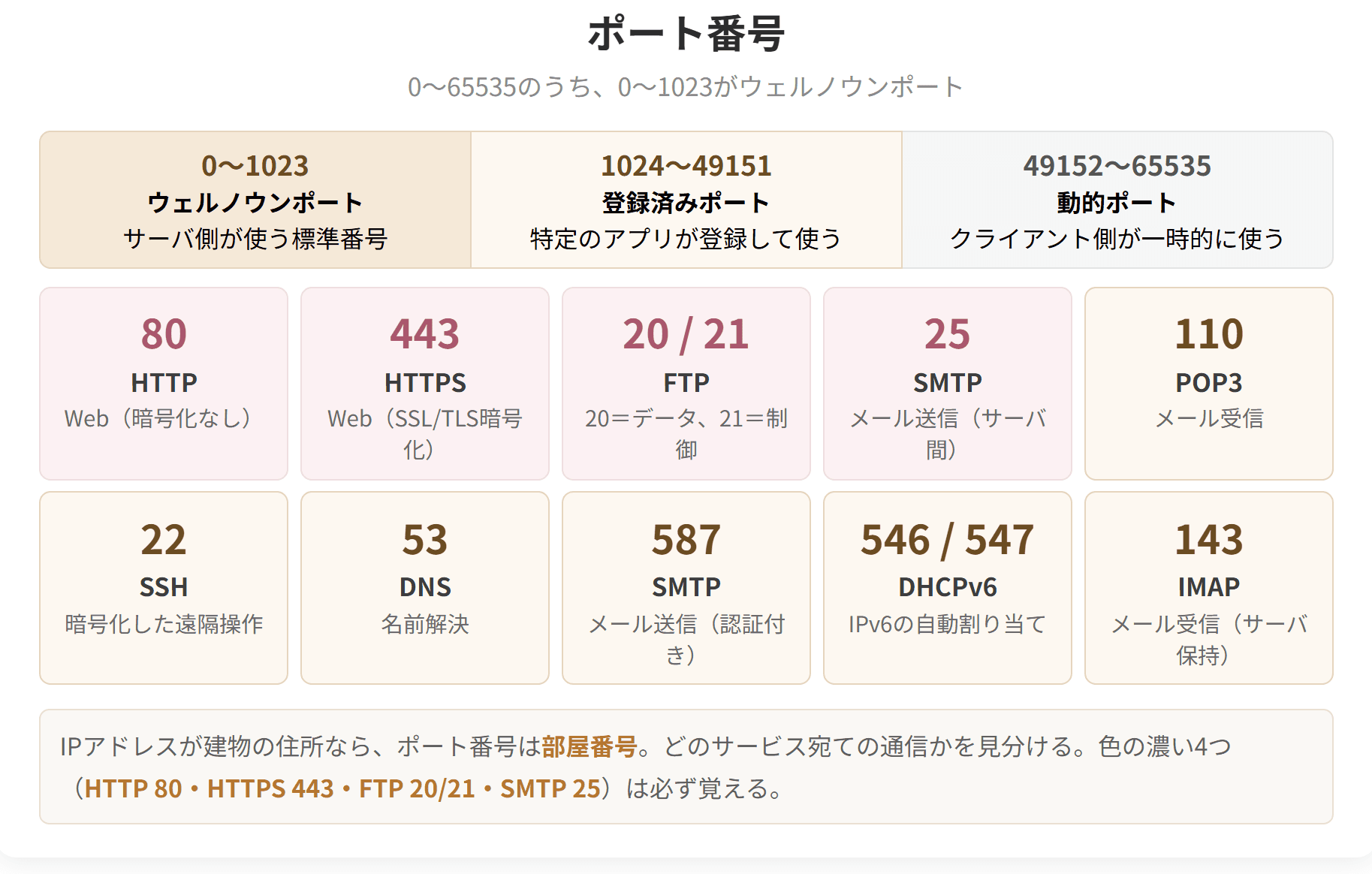Image resolution: width=1372 pixels, height=874 pixels.
Task: Click the subtitle 0〜65535のうち、0〜1023がウェルノウンポート
Action: coord(686,87)
